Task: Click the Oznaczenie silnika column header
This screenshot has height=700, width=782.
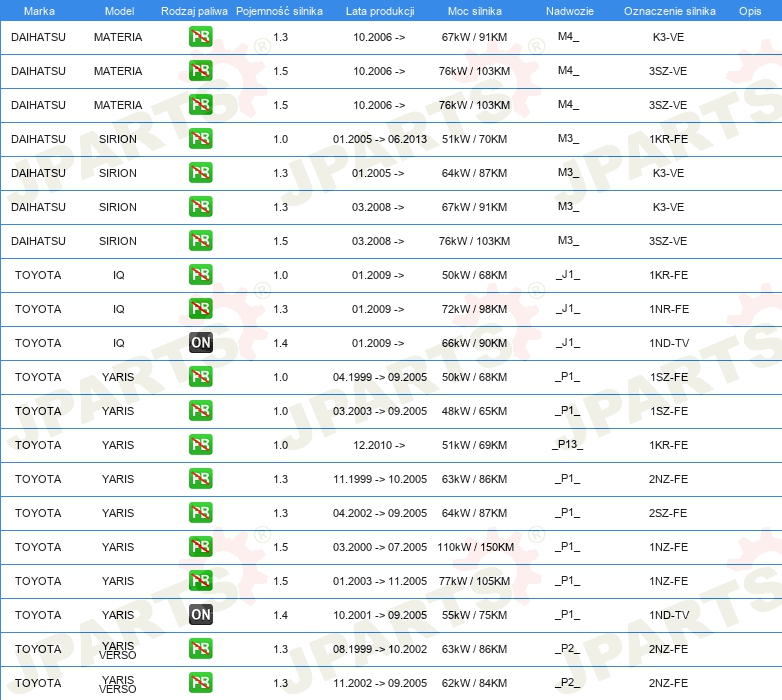Action: click(669, 11)
